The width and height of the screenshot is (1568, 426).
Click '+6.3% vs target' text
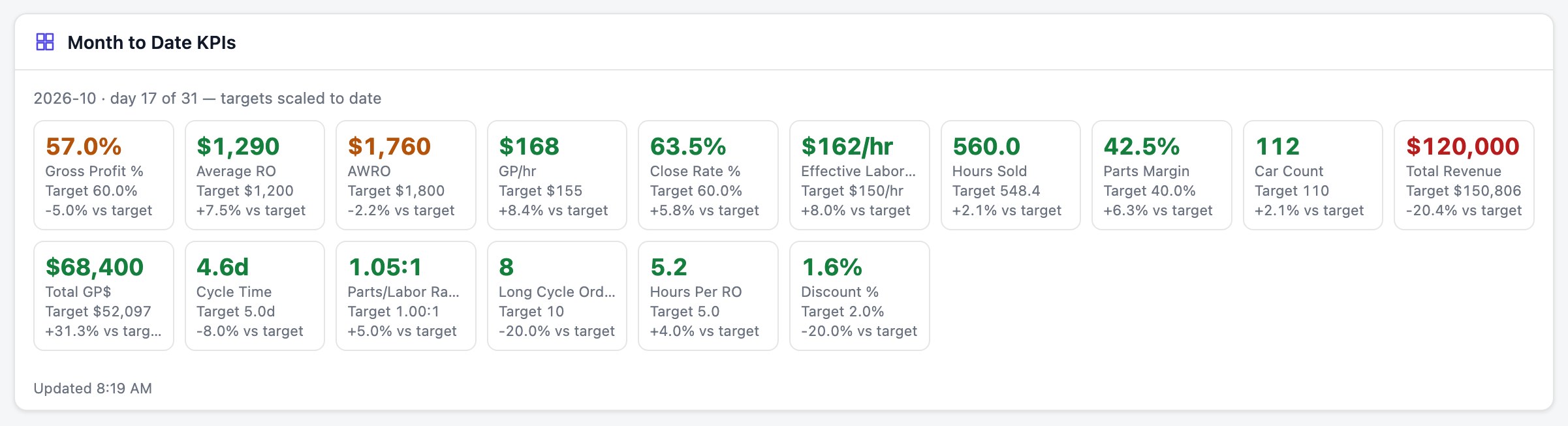[x=1158, y=210]
